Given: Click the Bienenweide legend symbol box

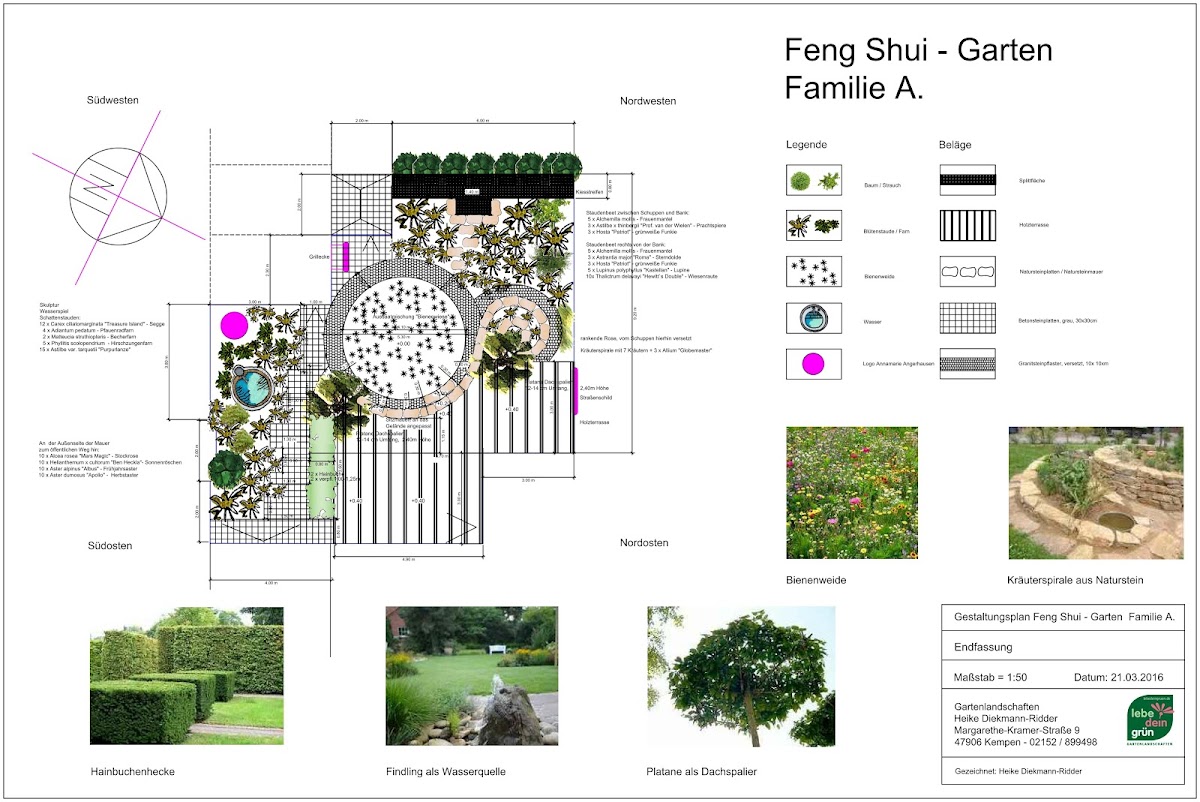Looking at the screenshot, I should tap(813, 271).
